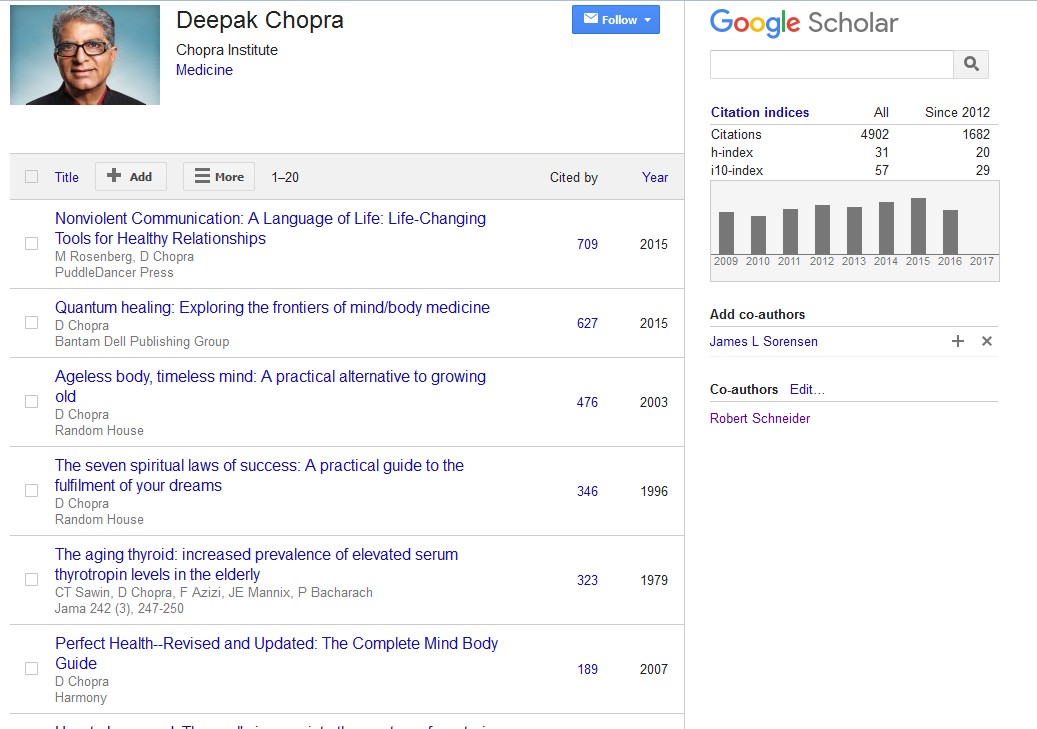Screen dimensions: 1037x729
Task: Open the 346 citations link
Action: pos(587,491)
